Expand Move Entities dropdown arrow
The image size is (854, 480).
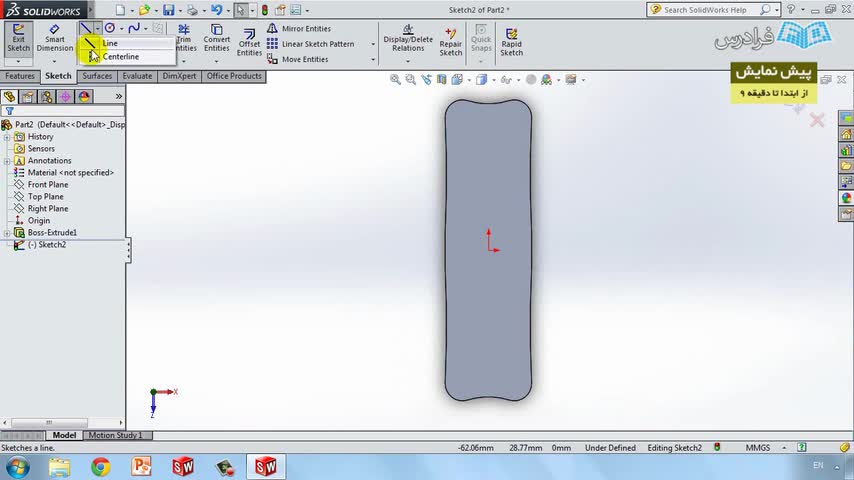pos(373,59)
